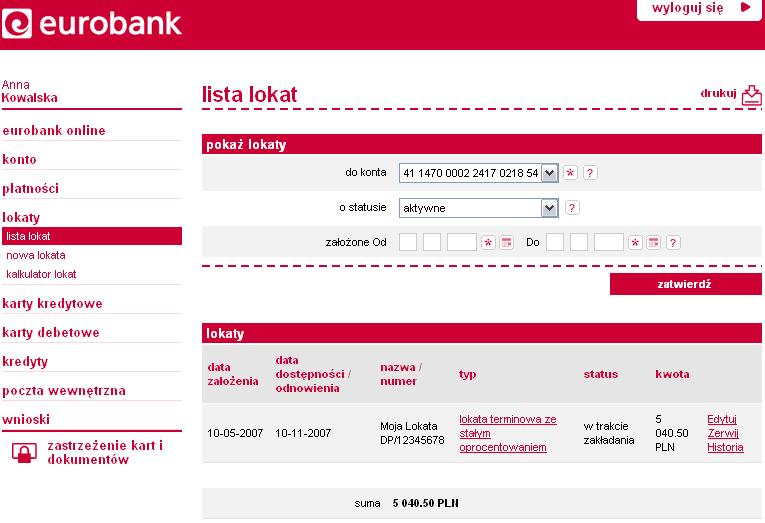
Task: Click Moja Lokata DP/12345678 cell
Action: (x=412, y=433)
